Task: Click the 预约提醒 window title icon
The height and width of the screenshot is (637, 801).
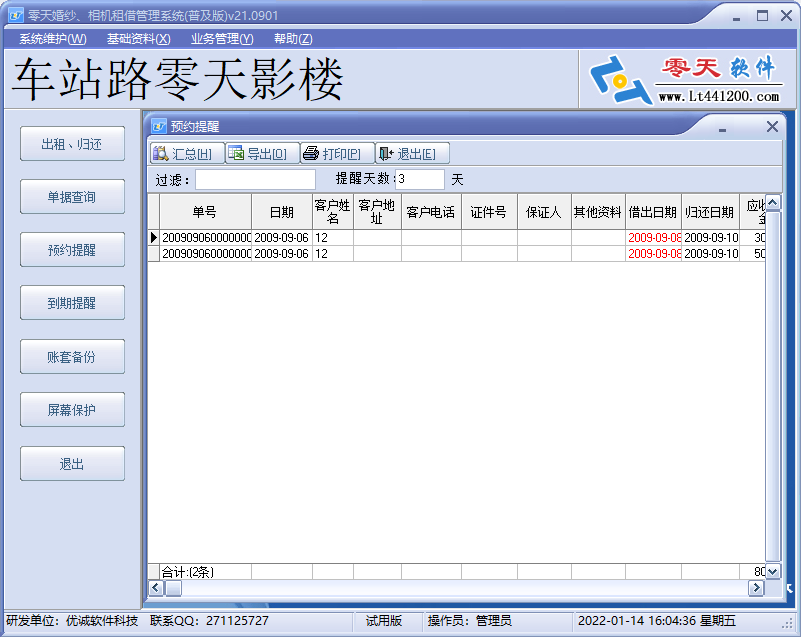Action: coord(159,126)
